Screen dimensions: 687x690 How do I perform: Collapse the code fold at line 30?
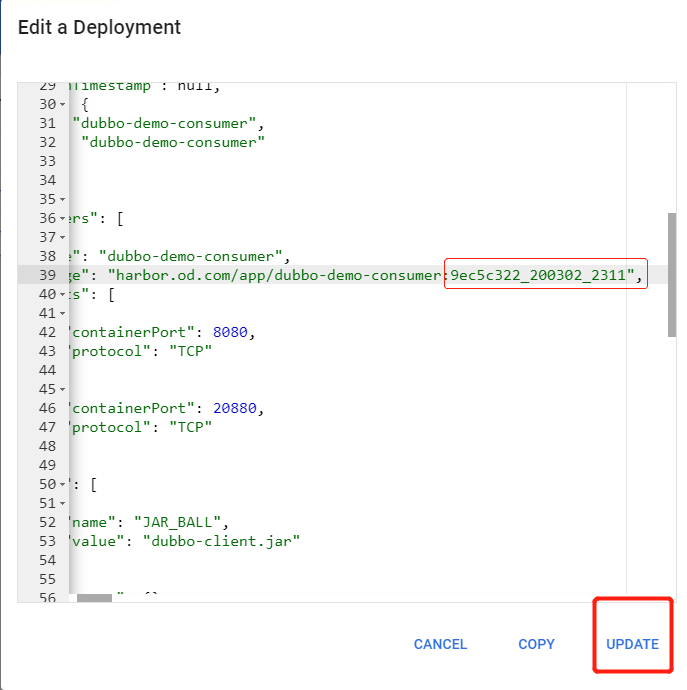coord(63,105)
